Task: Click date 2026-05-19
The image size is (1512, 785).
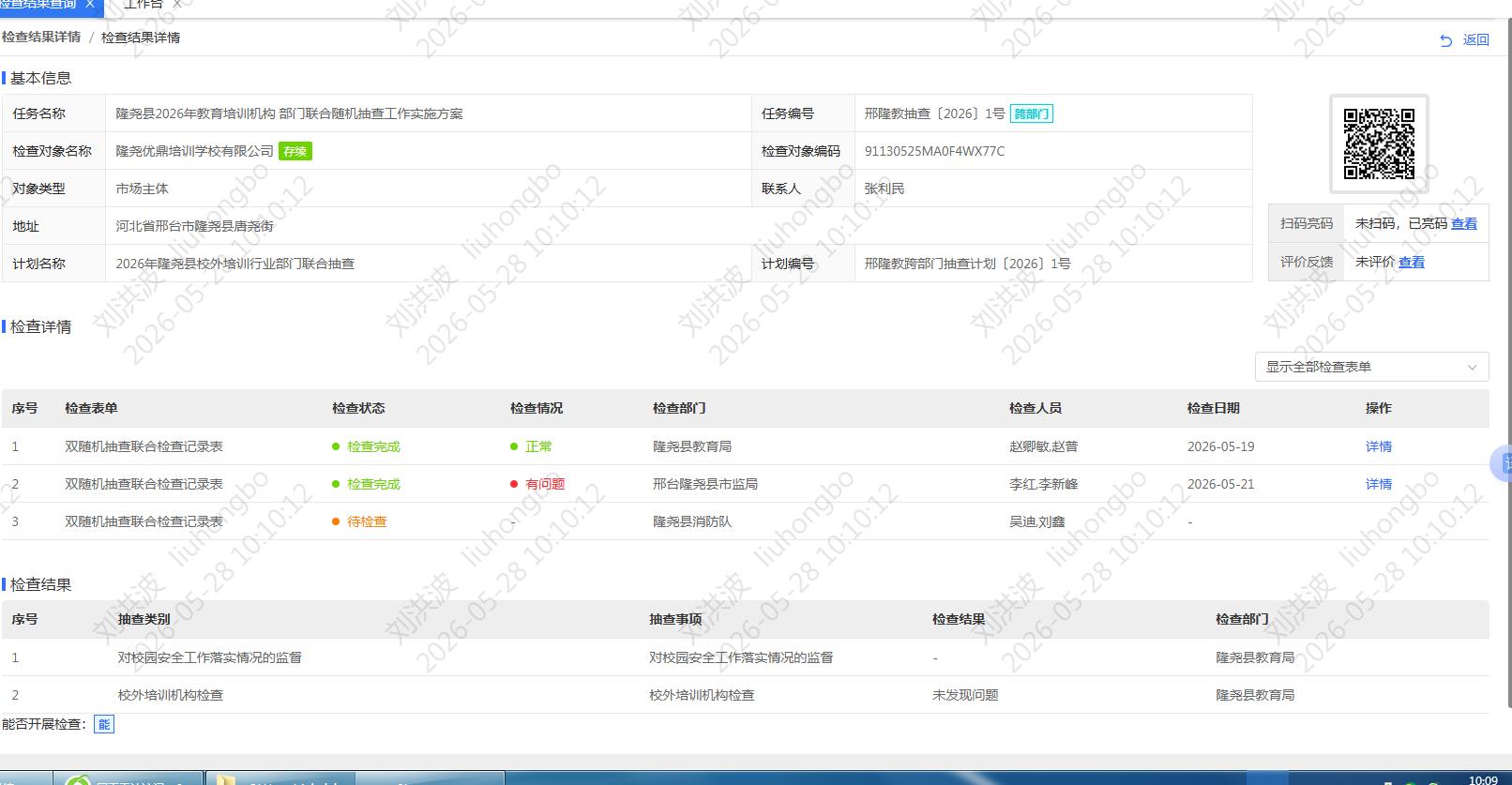Action: click(x=1220, y=446)
